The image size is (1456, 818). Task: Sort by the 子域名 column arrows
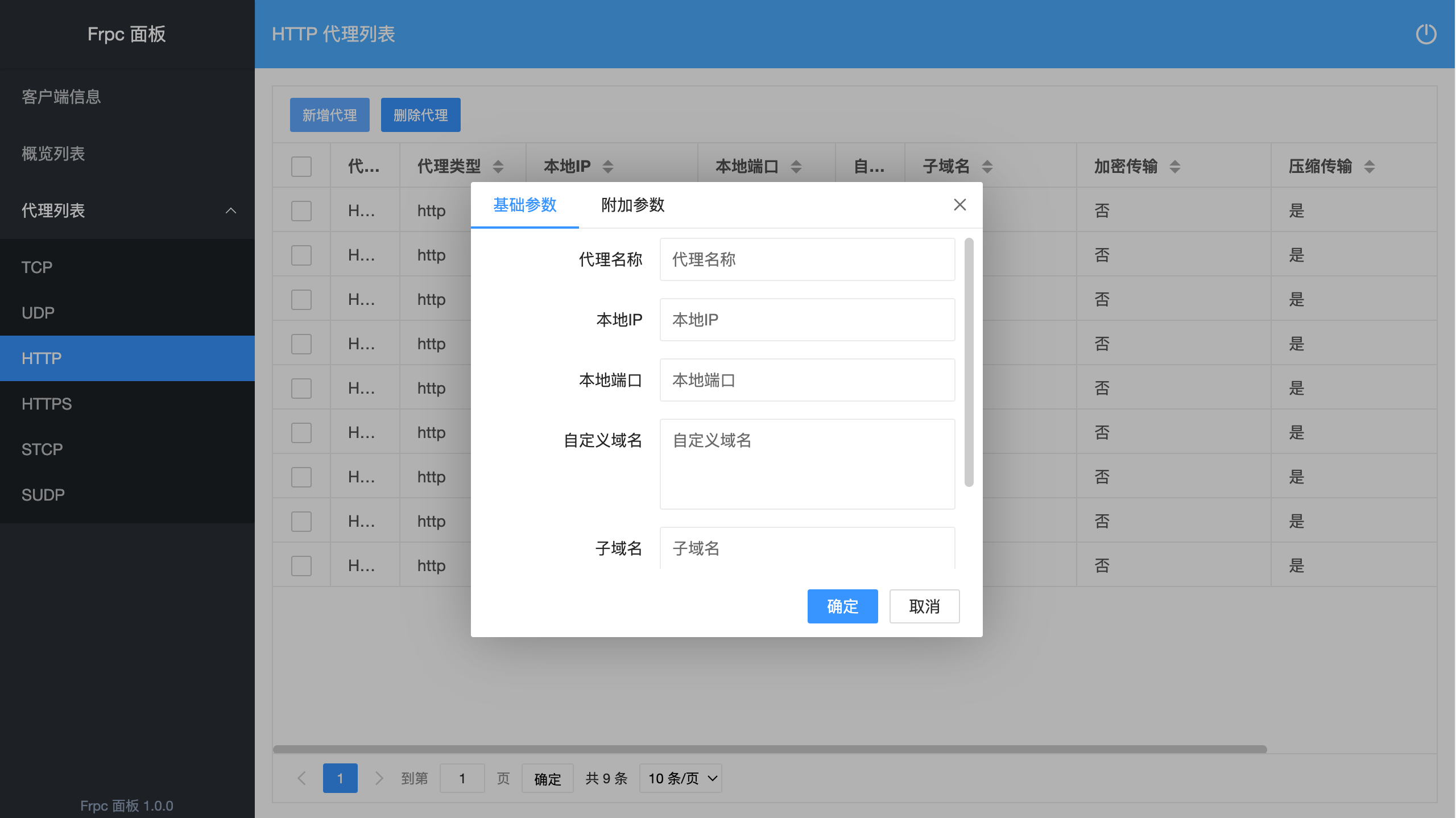coord(987,166)
